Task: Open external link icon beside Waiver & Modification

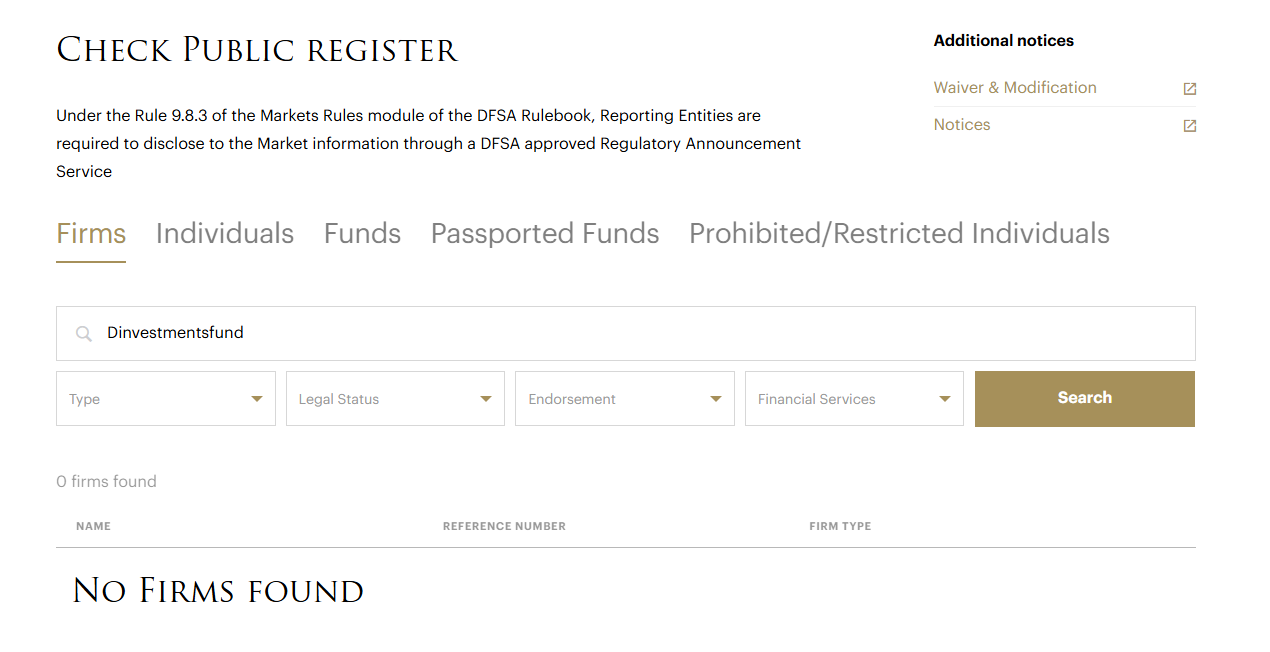Action: 1189,89
